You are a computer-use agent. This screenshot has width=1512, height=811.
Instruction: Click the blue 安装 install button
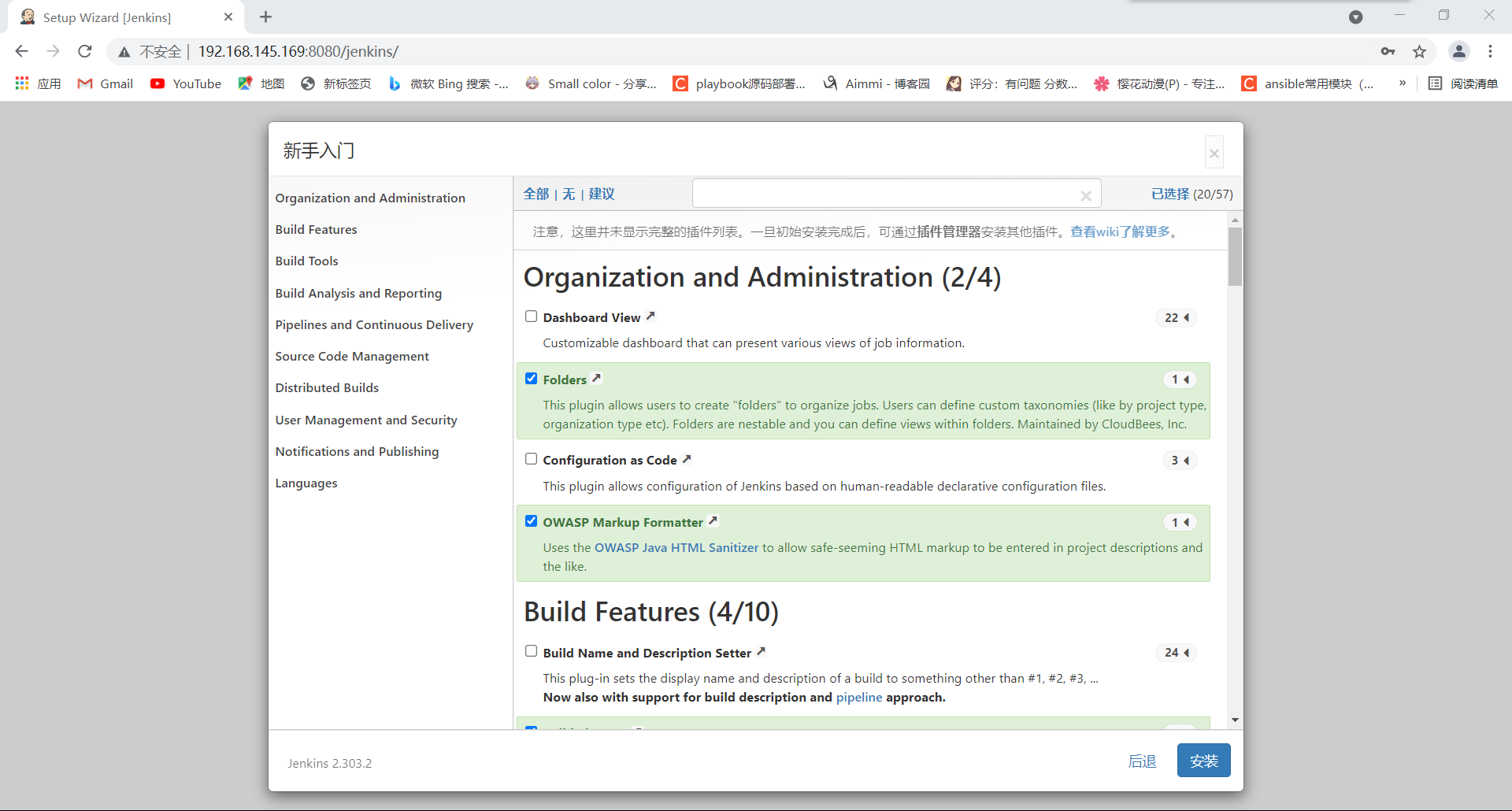(1203, 761)
